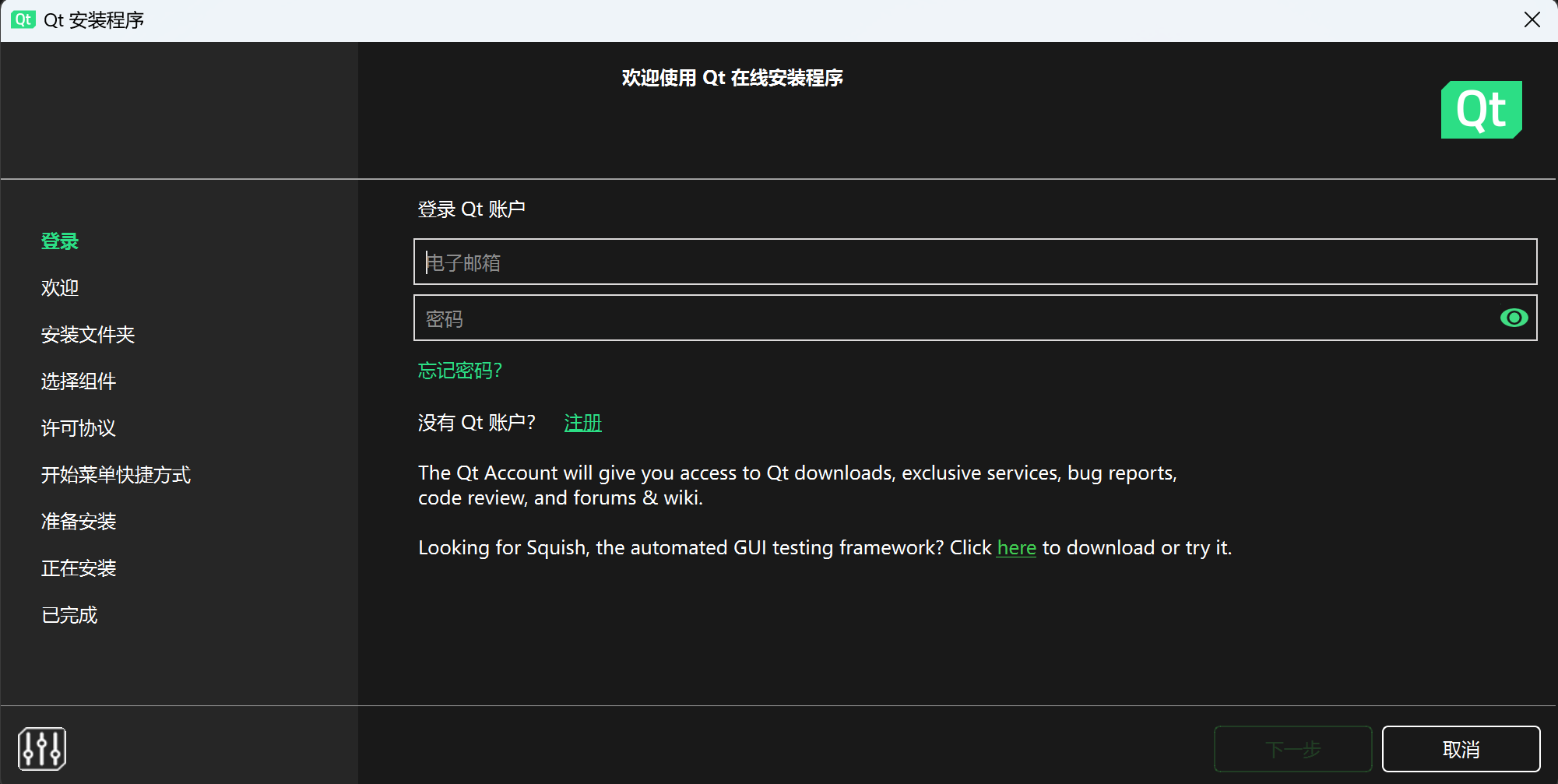Click the Squish 'here' download link
The image size is (1558, 784).
tap(1016, 547)
